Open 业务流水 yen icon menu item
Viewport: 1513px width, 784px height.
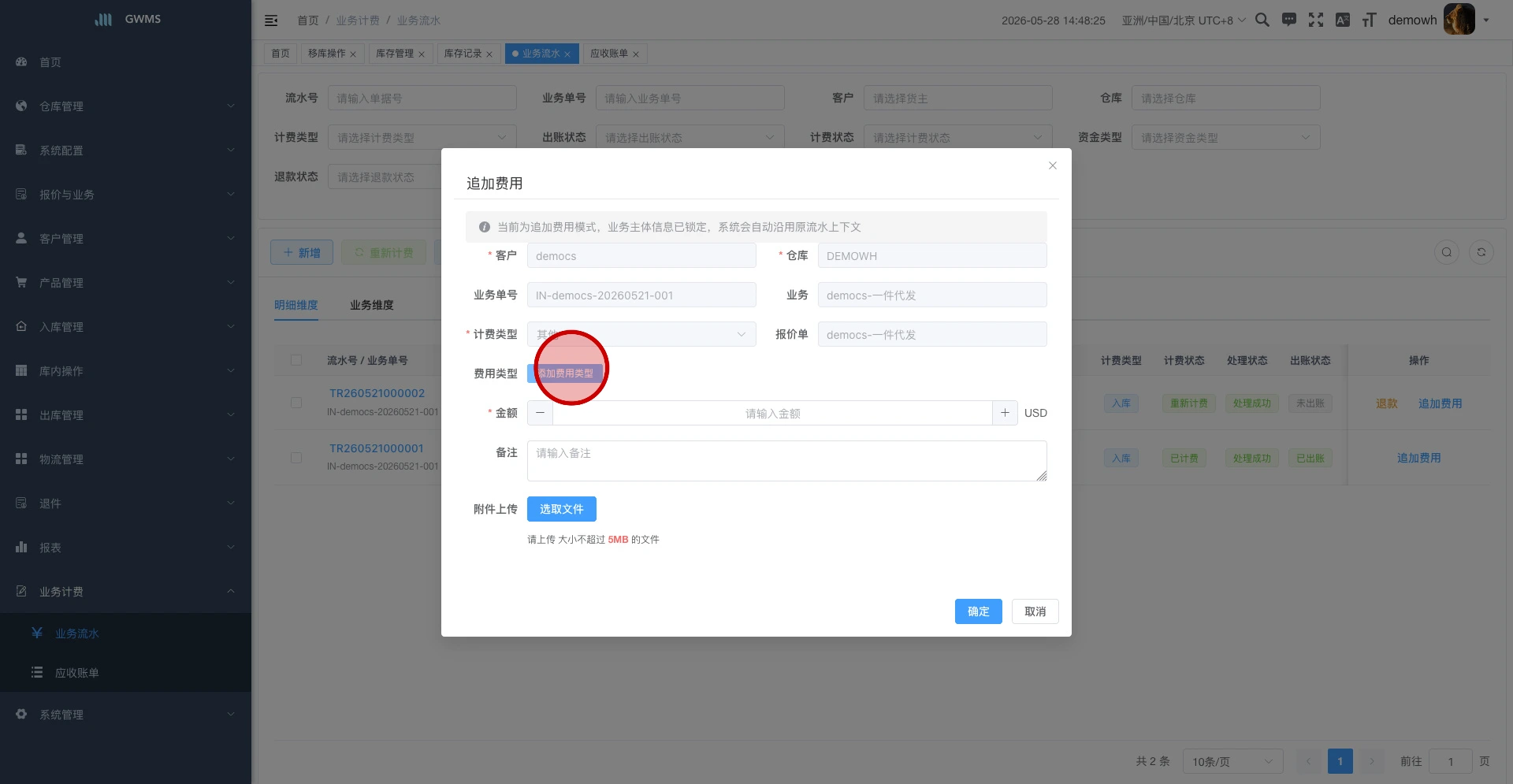pyautogui.click(x=126, y=634)
